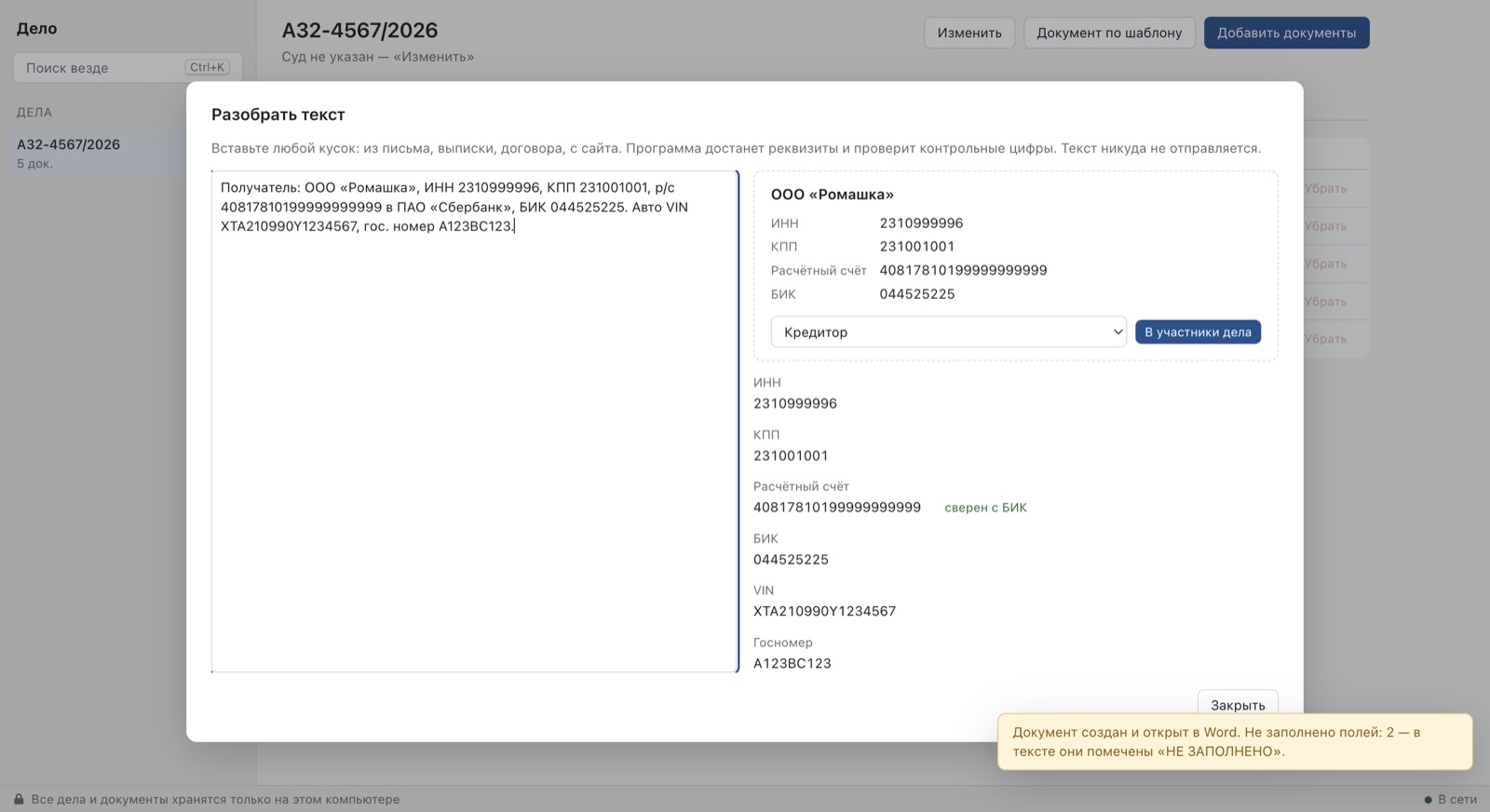
Task: Click the Ctrl+K shortcut hint
Action: point(207,67)
